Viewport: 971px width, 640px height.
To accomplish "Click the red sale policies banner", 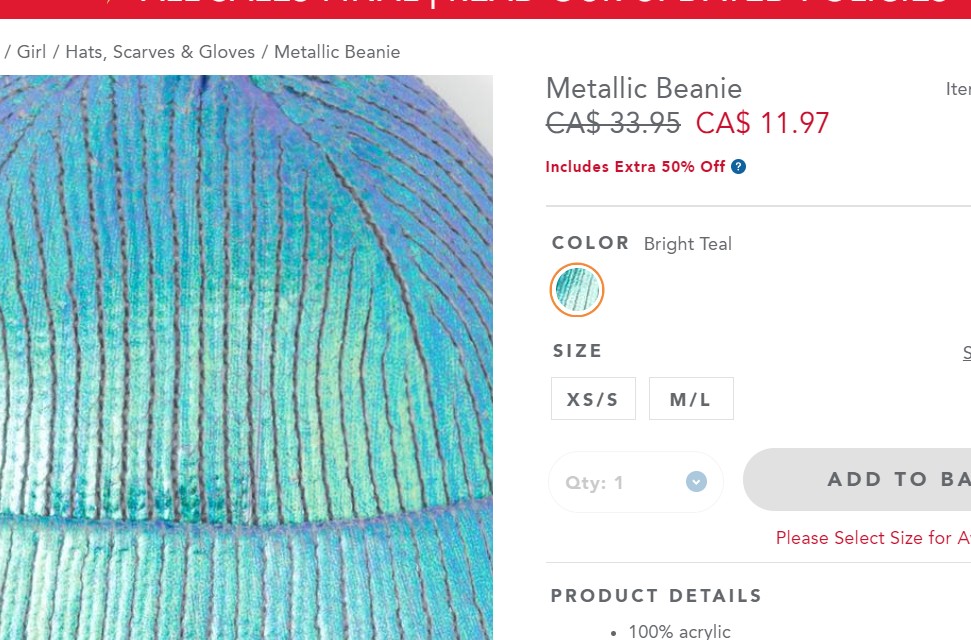I will 486,9.
